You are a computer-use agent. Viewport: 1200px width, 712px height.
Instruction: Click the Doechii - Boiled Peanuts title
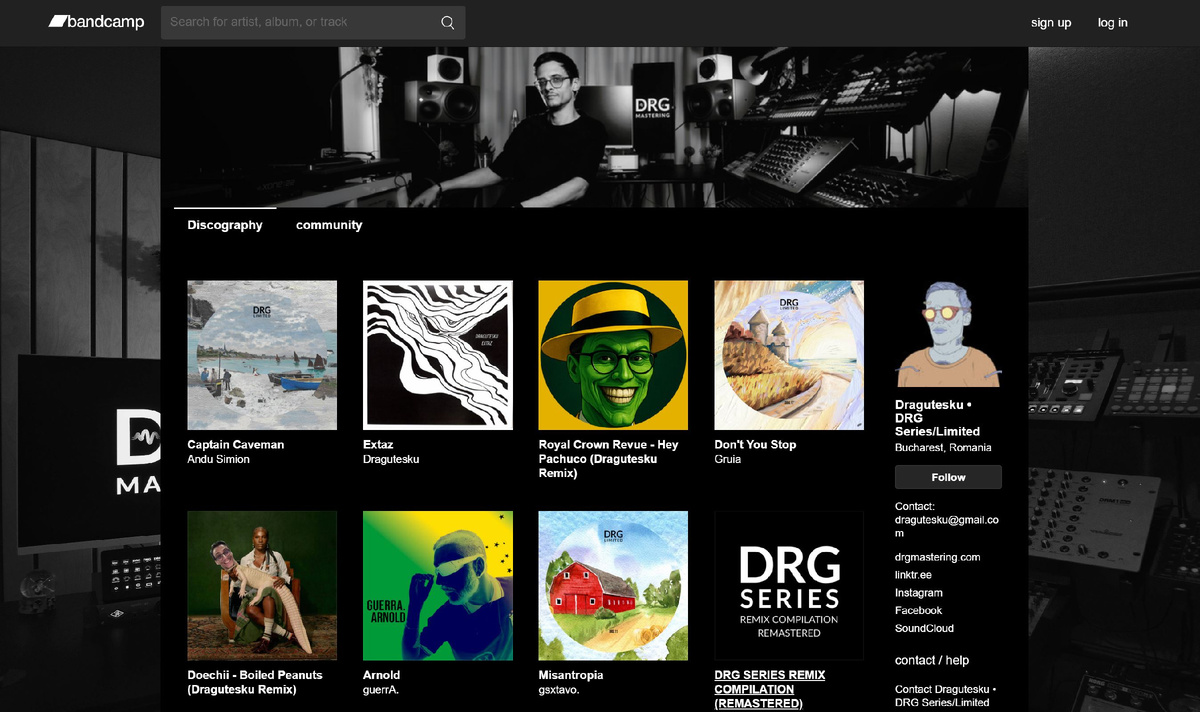coord(255,682)
